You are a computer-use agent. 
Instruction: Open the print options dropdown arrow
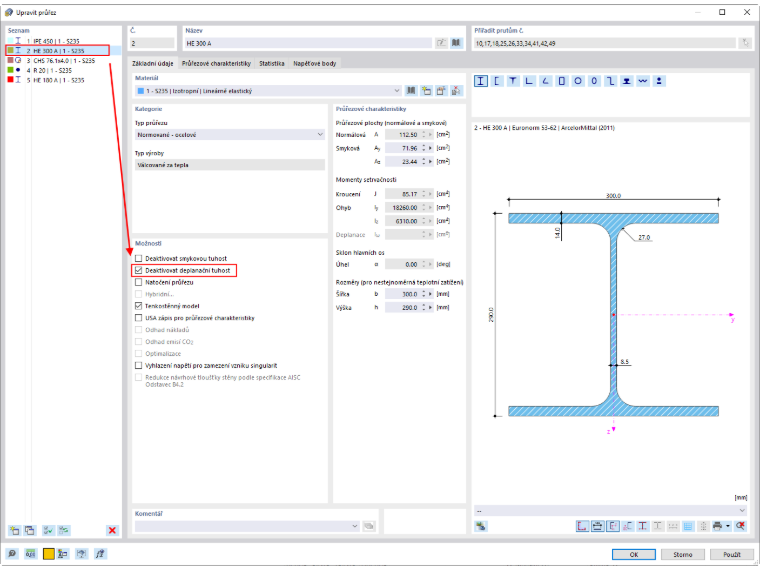(728, 526)
